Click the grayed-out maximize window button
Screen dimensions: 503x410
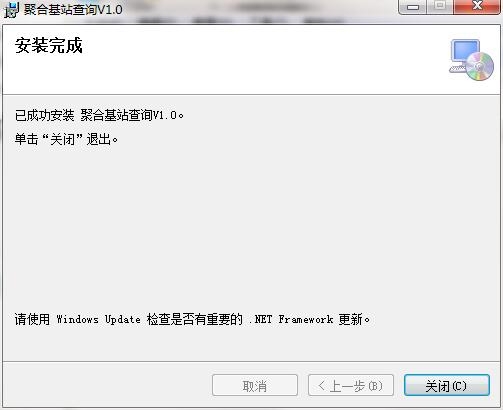440,6
